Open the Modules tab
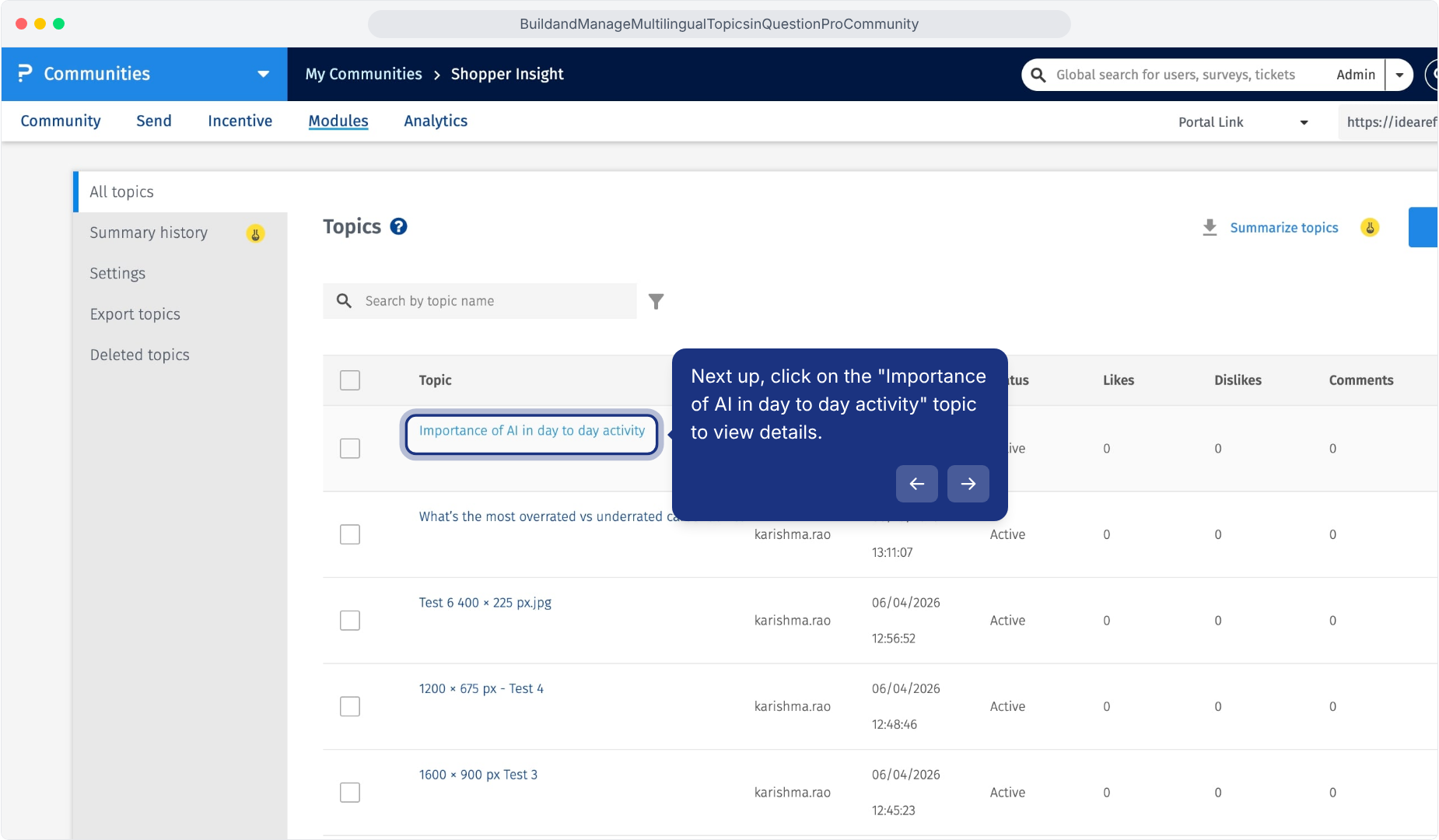The height and width of the screenshot is (840, 1439). pyautogui.click(x=338, y=121)
